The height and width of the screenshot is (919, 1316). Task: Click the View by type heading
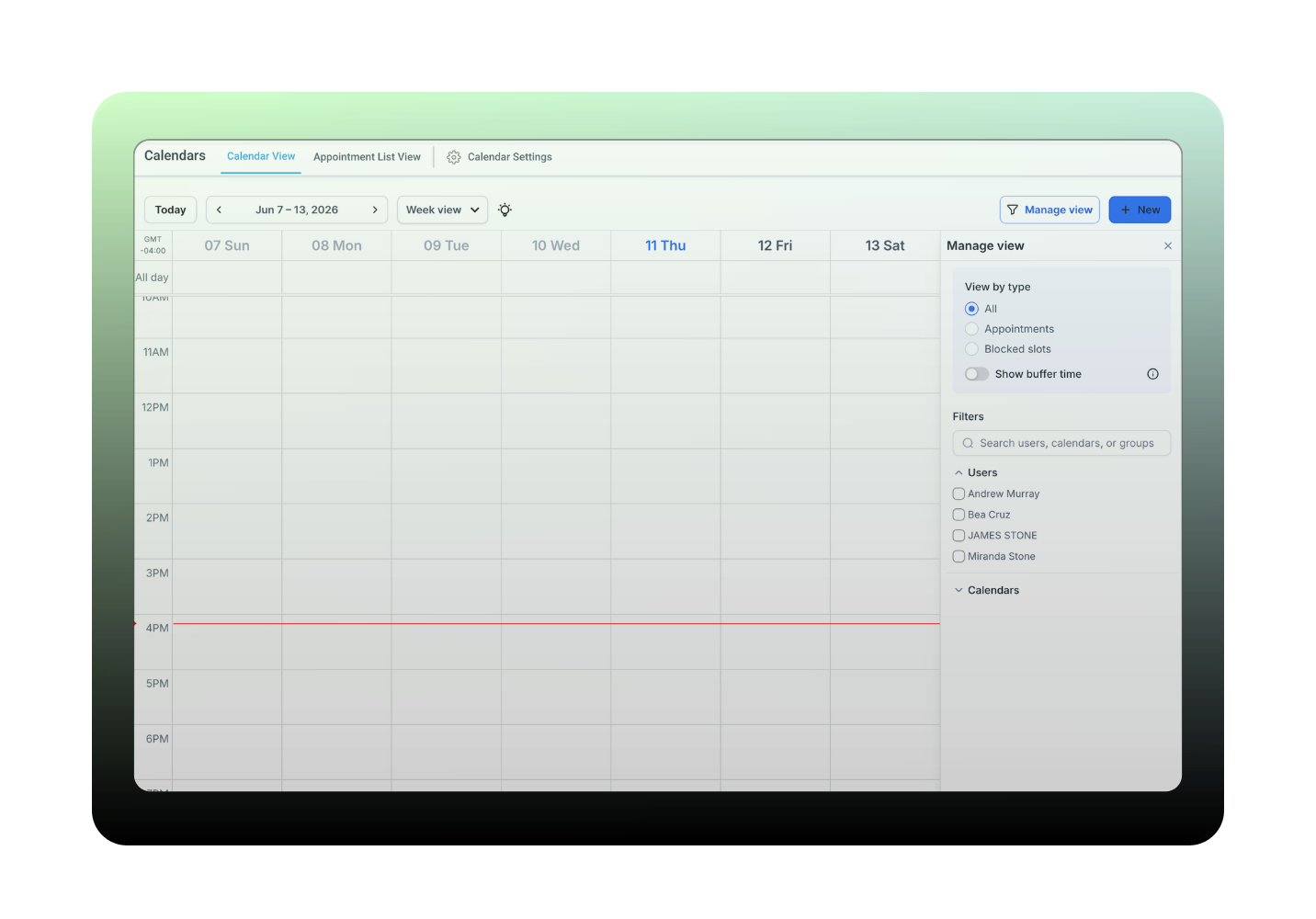point(997,287)
